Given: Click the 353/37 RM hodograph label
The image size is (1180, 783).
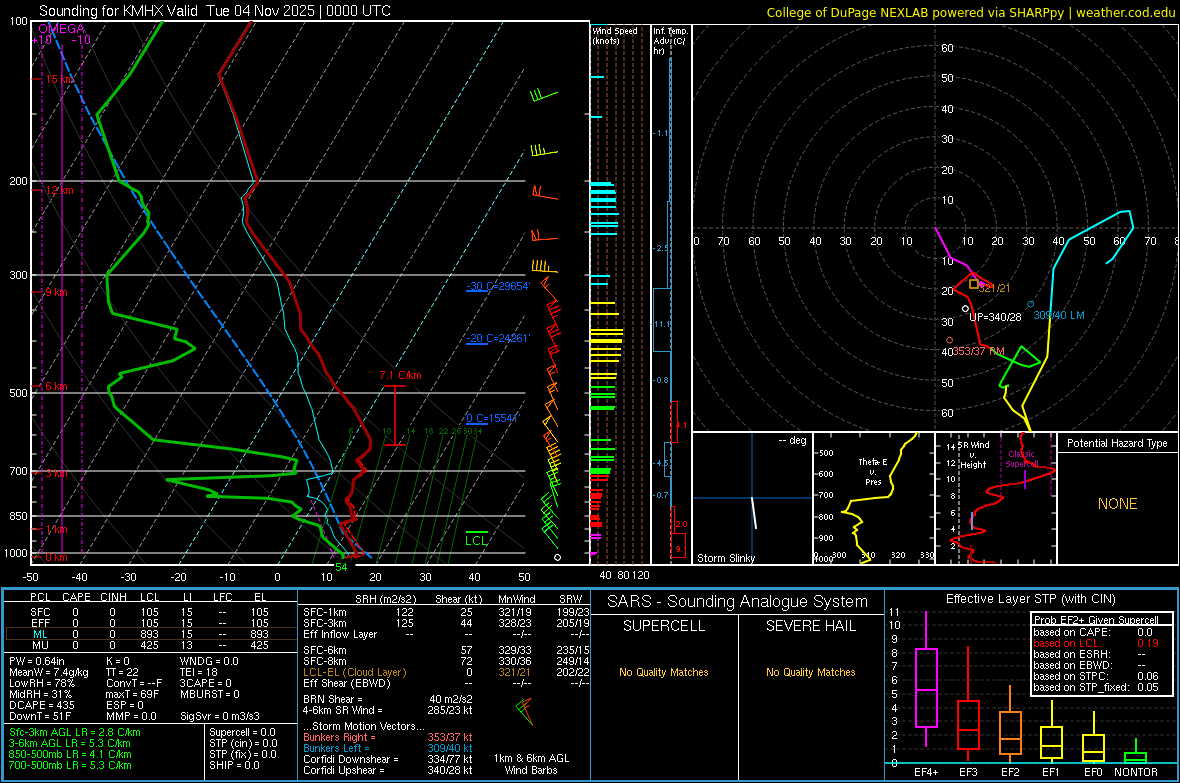Looking at the screenshot, I should pos(979,351).
